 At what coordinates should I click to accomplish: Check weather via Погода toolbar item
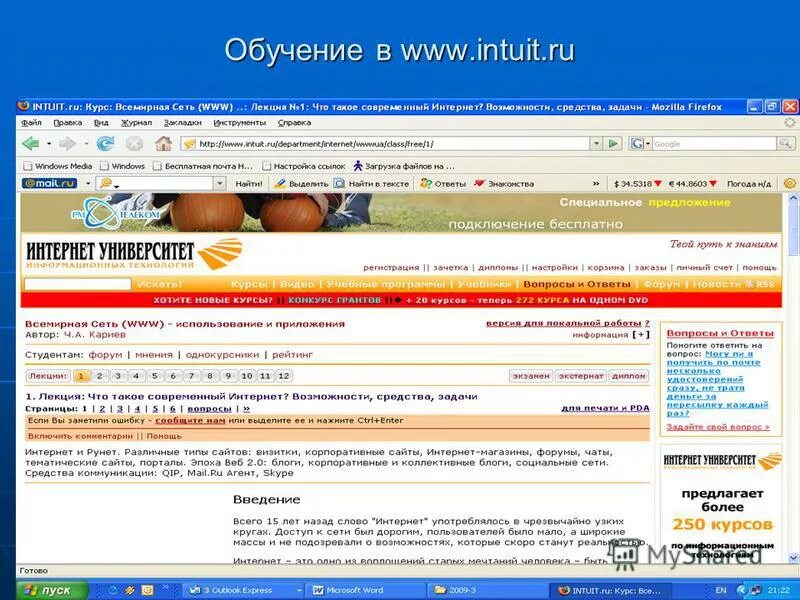click(748, 183)
